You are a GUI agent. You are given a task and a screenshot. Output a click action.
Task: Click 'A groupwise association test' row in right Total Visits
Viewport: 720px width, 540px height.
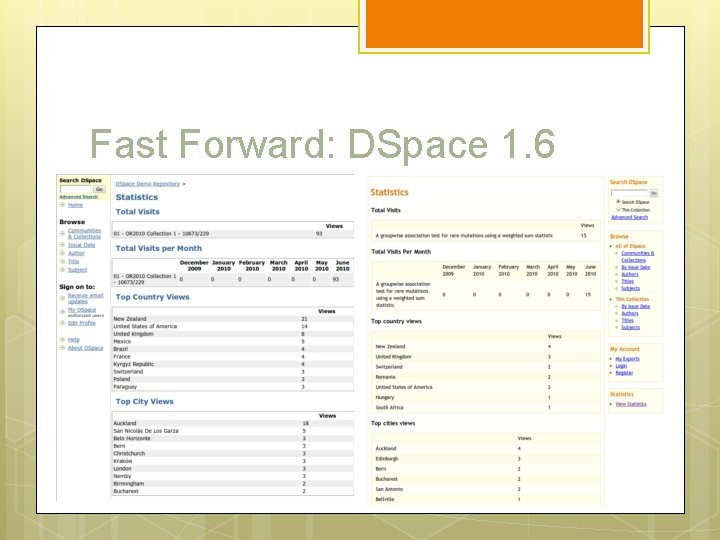tap(486, 236)
